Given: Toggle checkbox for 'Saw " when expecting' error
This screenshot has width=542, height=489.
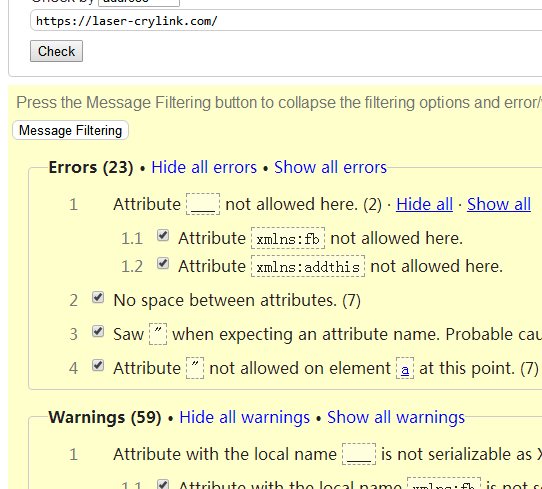Looking at the screenshot, I should pos(98,331).
